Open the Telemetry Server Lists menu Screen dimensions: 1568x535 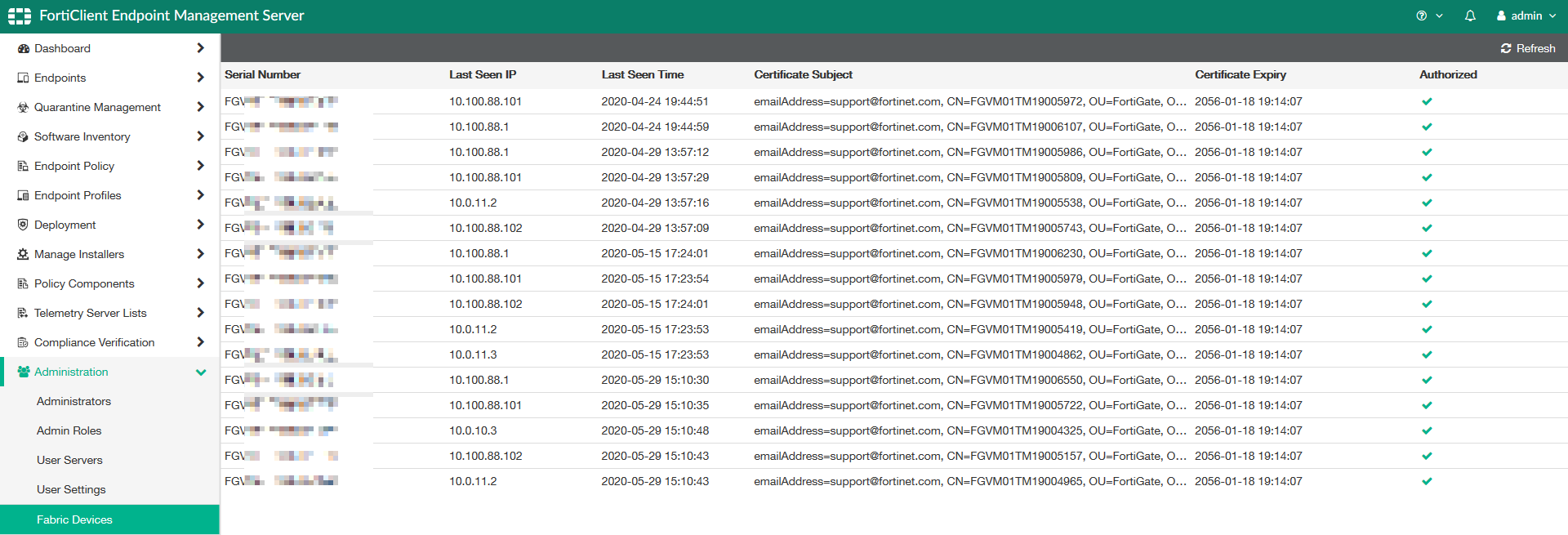point(91,313)
